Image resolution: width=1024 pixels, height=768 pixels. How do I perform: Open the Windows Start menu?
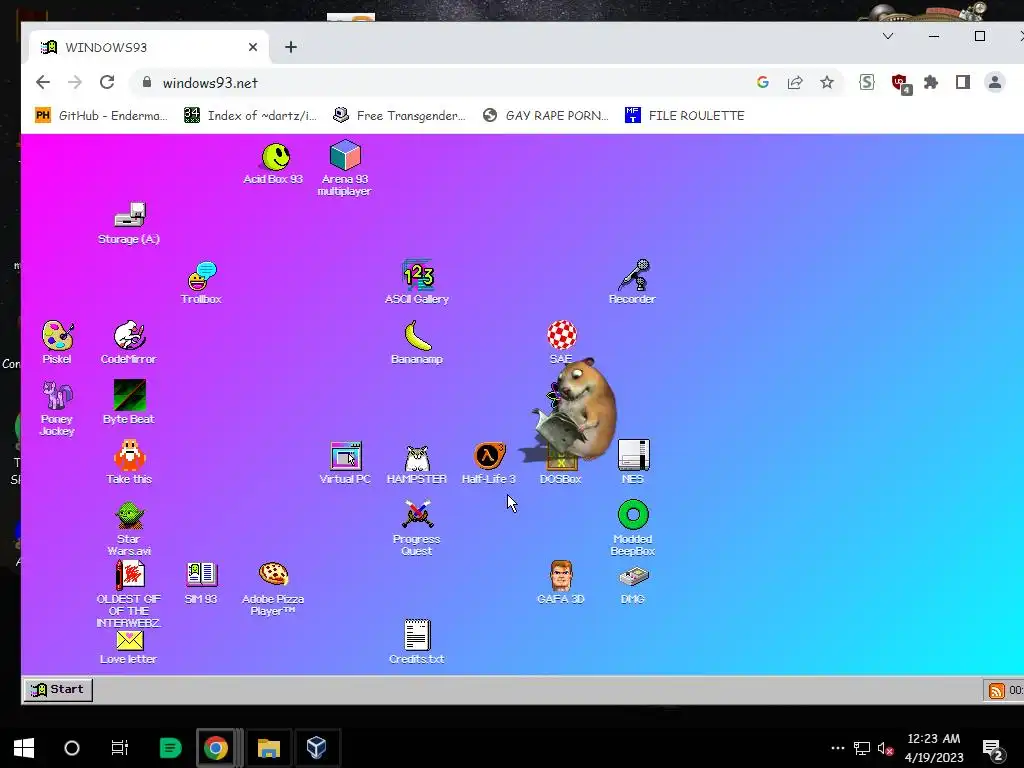click(24, 748)
